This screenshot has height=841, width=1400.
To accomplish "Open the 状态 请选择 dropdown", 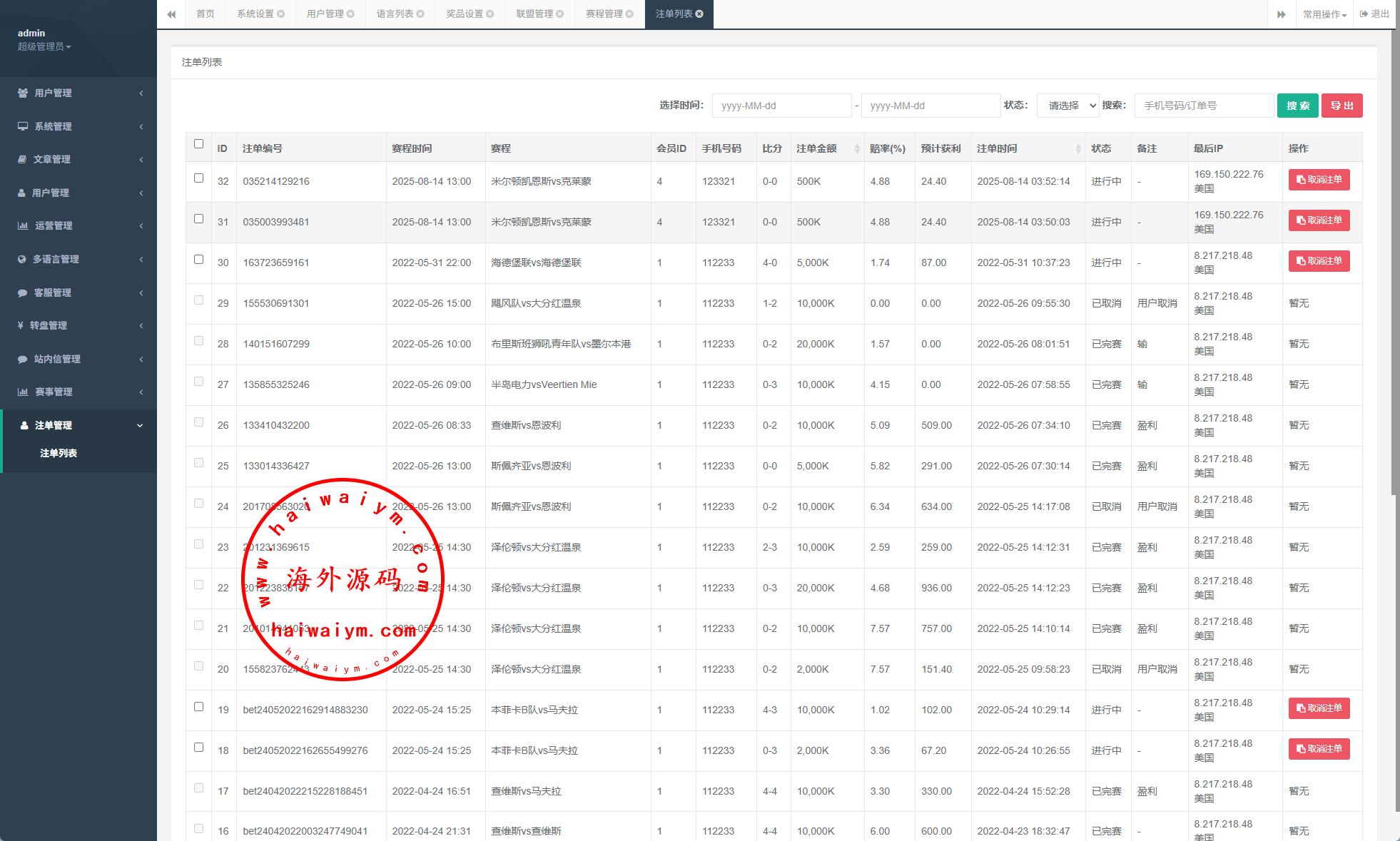I will [x=1067, y=106].
